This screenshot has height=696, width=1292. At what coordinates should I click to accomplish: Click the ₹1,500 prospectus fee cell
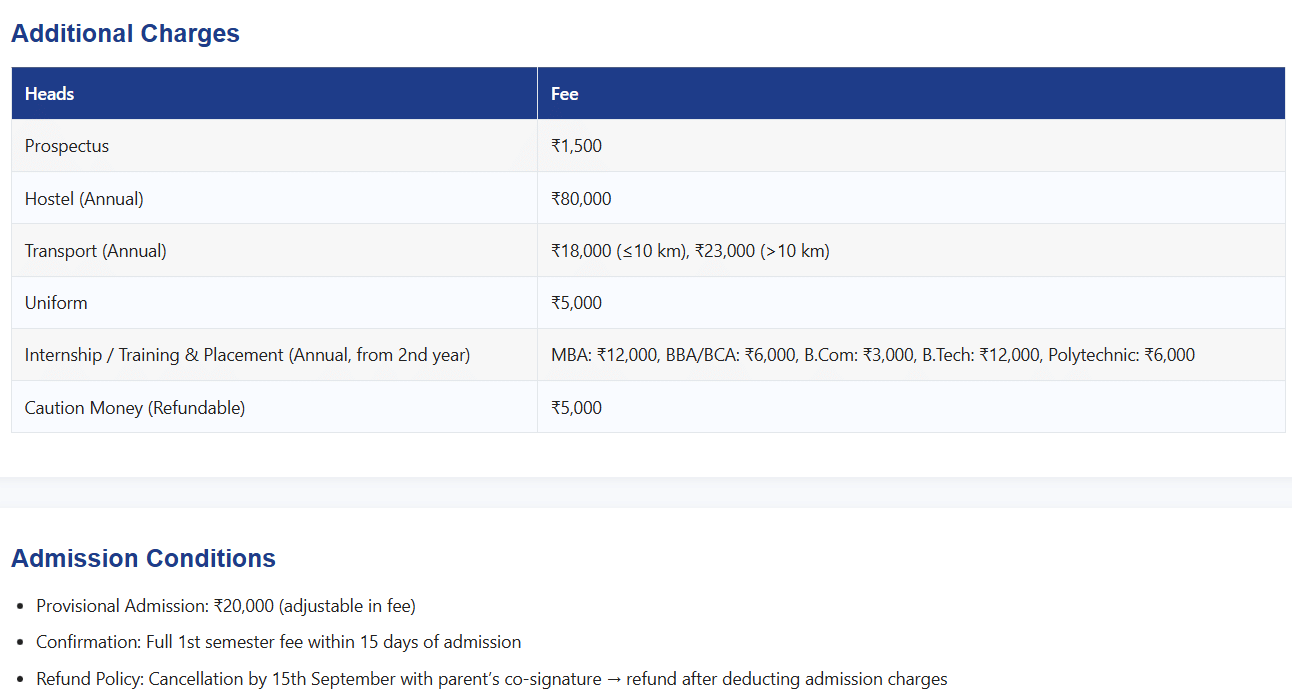[x=577, y=146]
